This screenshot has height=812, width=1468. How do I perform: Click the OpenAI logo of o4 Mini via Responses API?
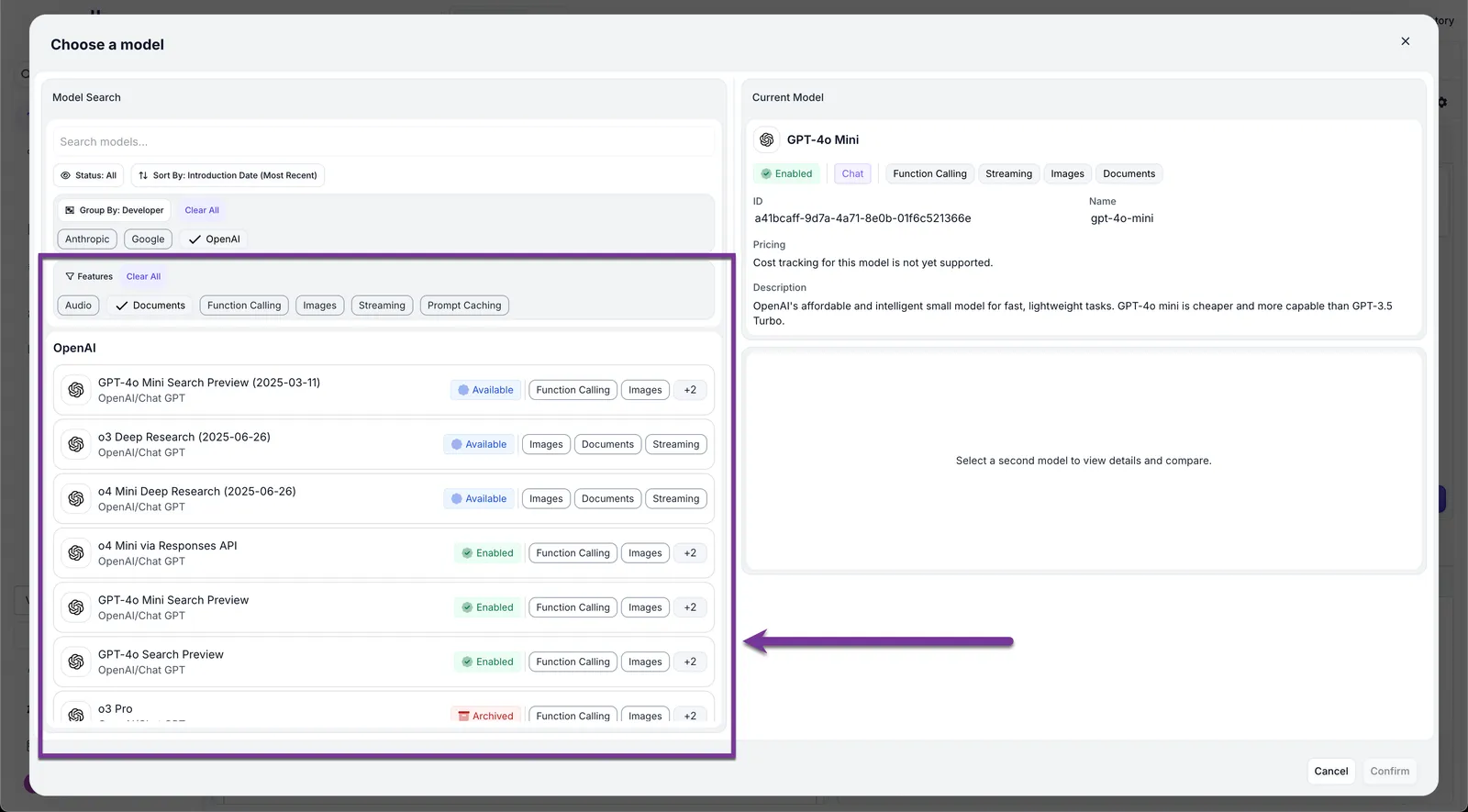pyautogui.click(x=76, y=553)
